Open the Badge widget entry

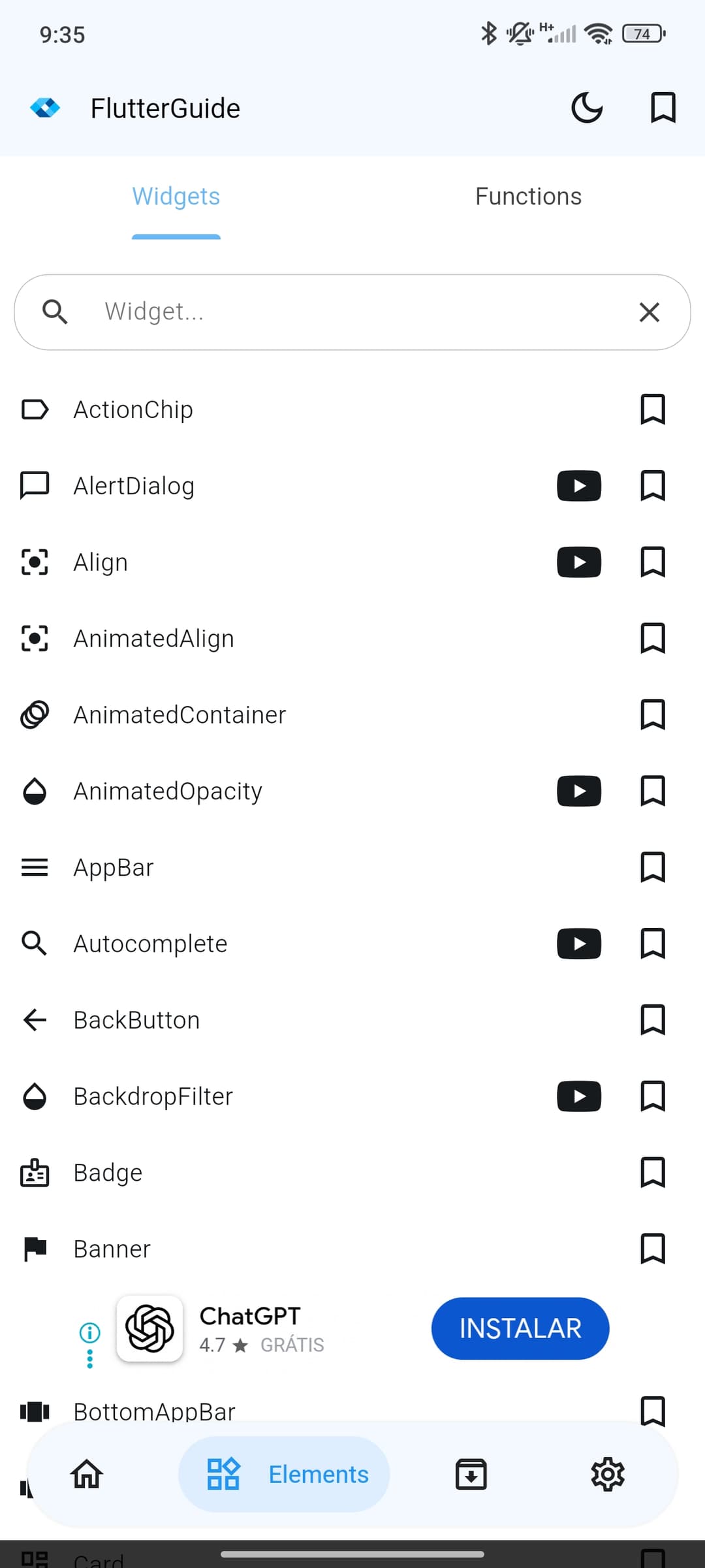click(108, 1173)
